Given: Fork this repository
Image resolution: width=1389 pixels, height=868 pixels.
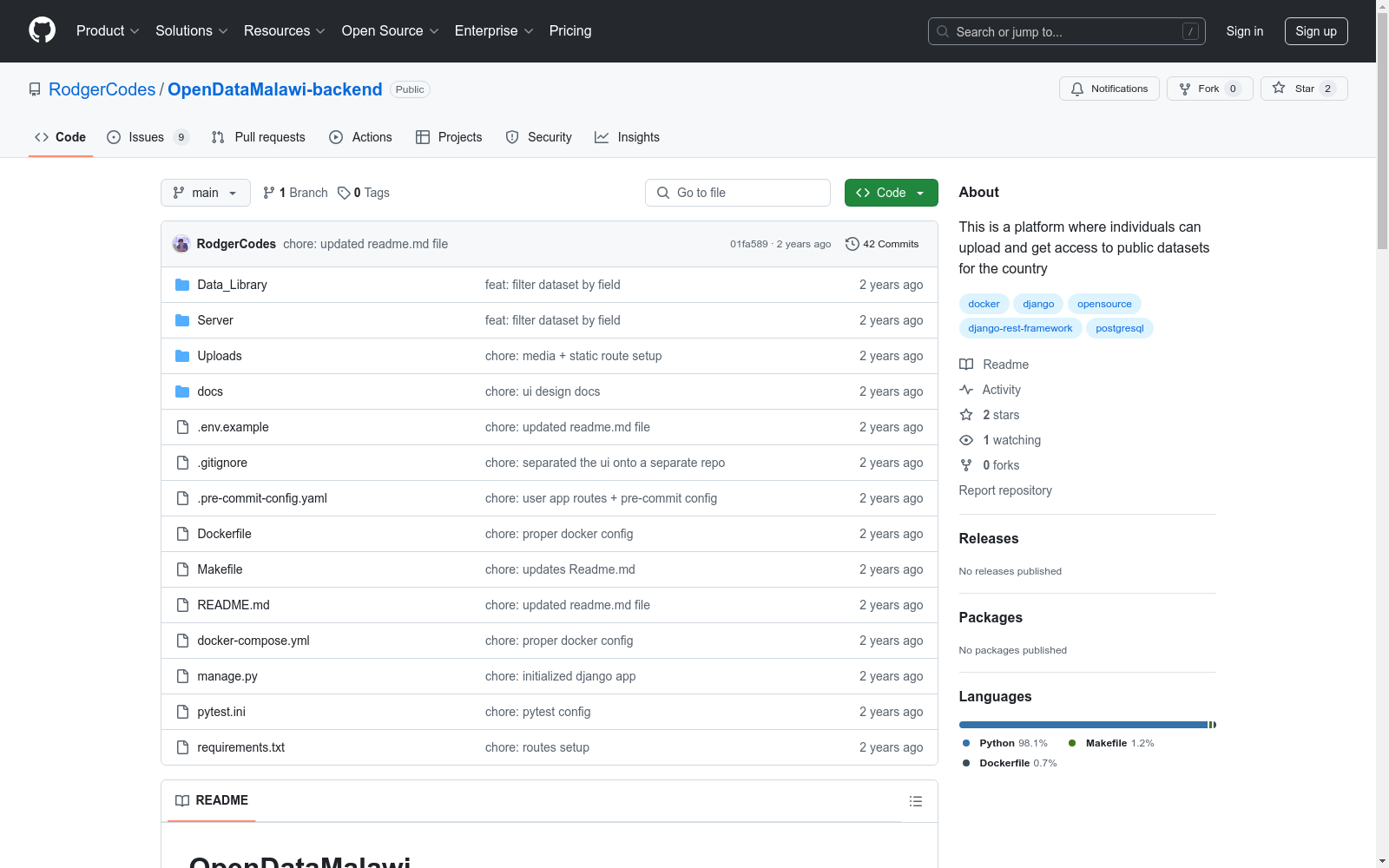Looking at the screenshot, I should tap(1210, 89).
